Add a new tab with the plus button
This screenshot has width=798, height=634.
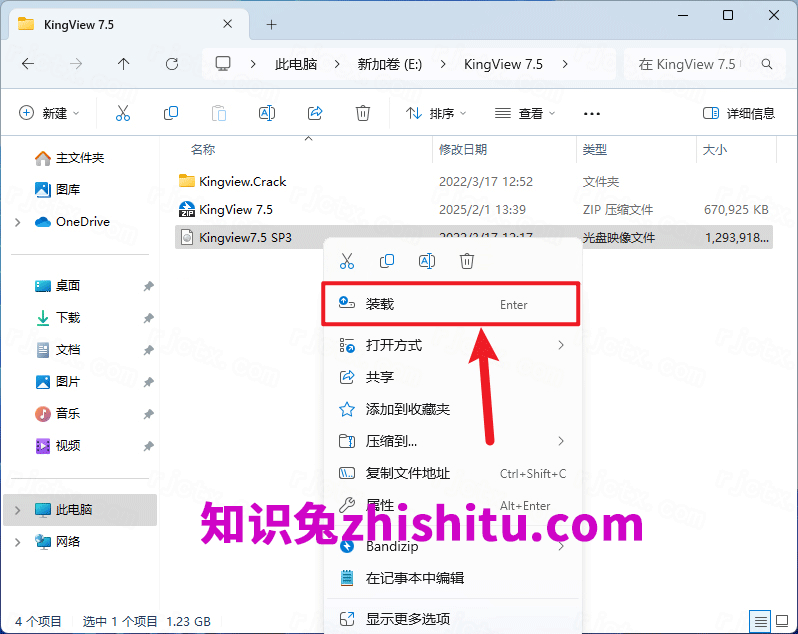click(272, 24)
